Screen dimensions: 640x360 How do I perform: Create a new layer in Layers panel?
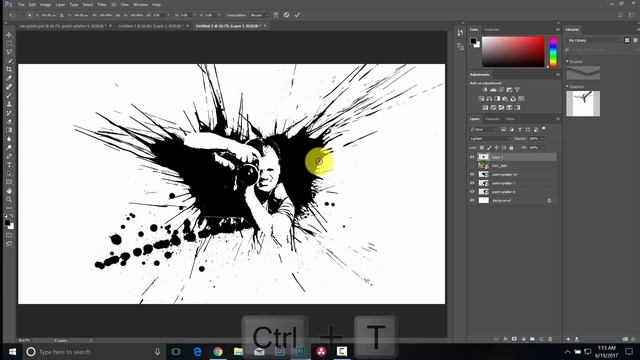[541, 339]
